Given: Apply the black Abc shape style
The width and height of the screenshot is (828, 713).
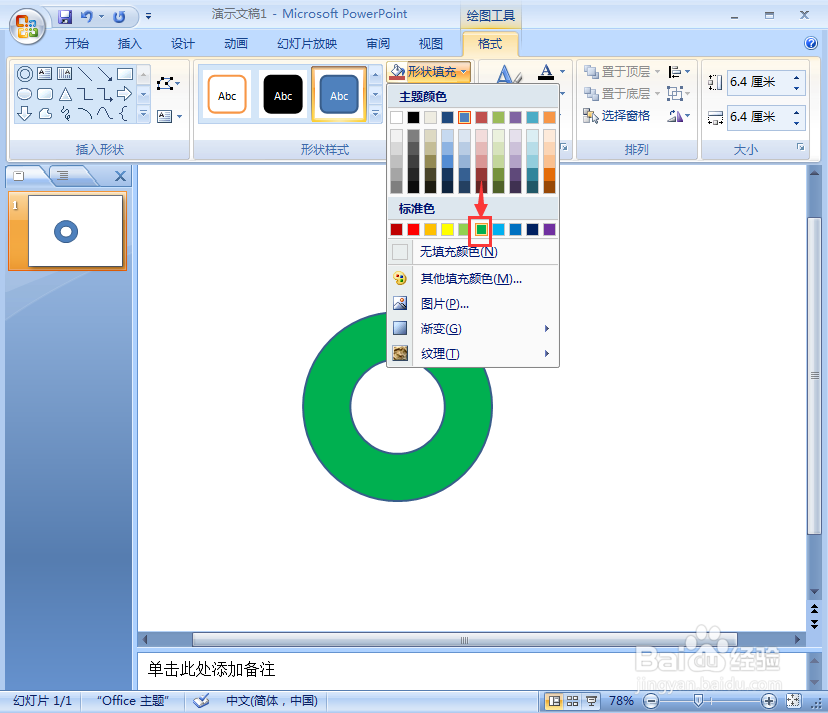Looking at the screenshot, I should [283, 95].
